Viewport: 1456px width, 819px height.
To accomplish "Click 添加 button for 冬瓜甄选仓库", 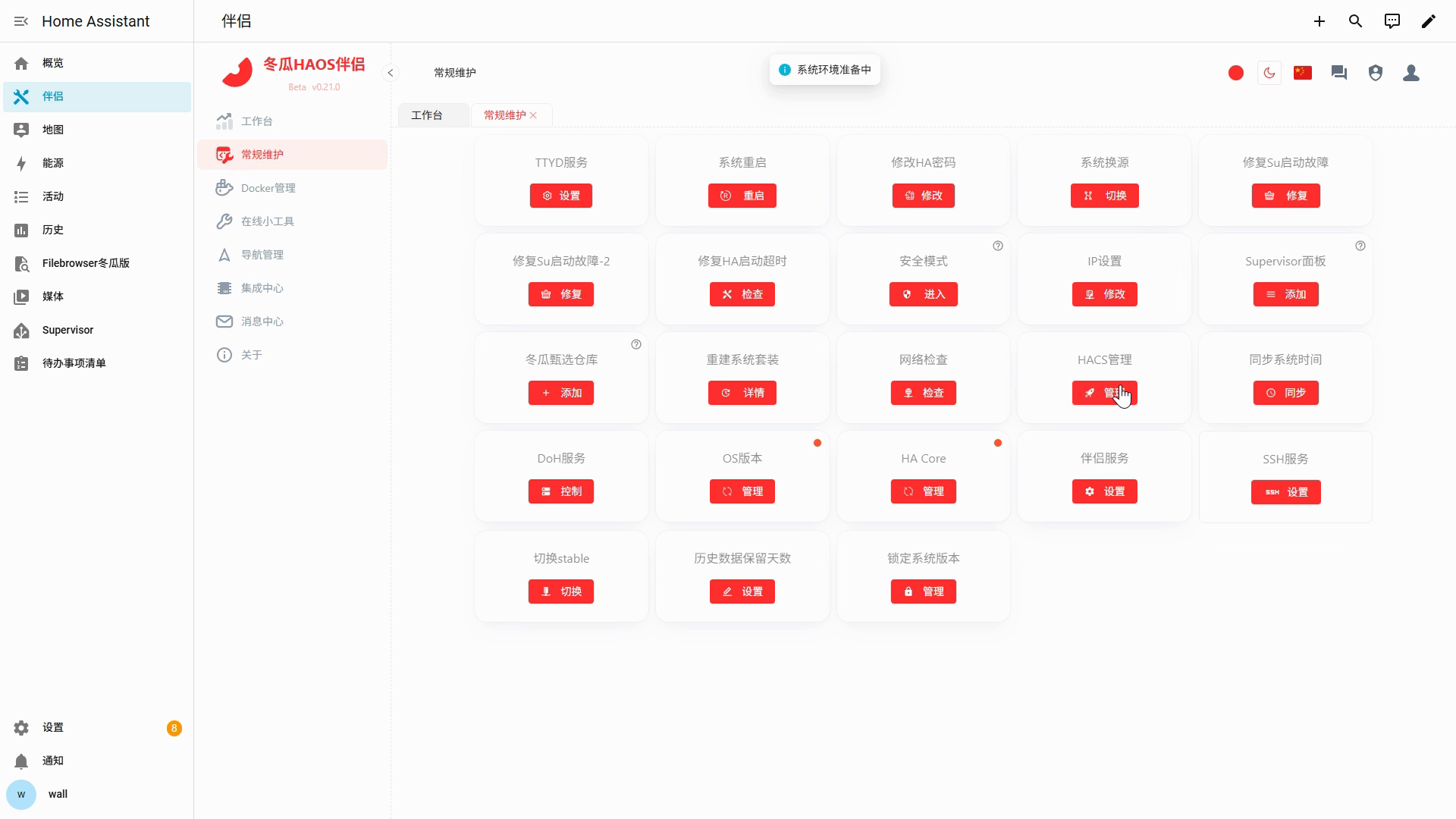I will point(561,393).
